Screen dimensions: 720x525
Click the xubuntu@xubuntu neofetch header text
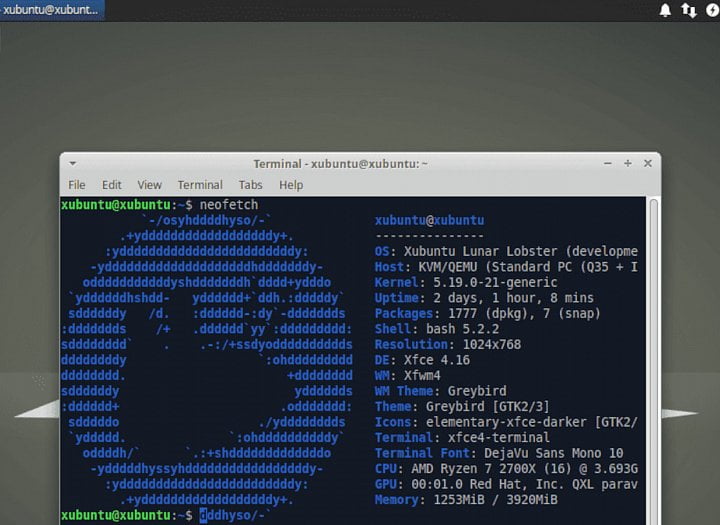429,220
